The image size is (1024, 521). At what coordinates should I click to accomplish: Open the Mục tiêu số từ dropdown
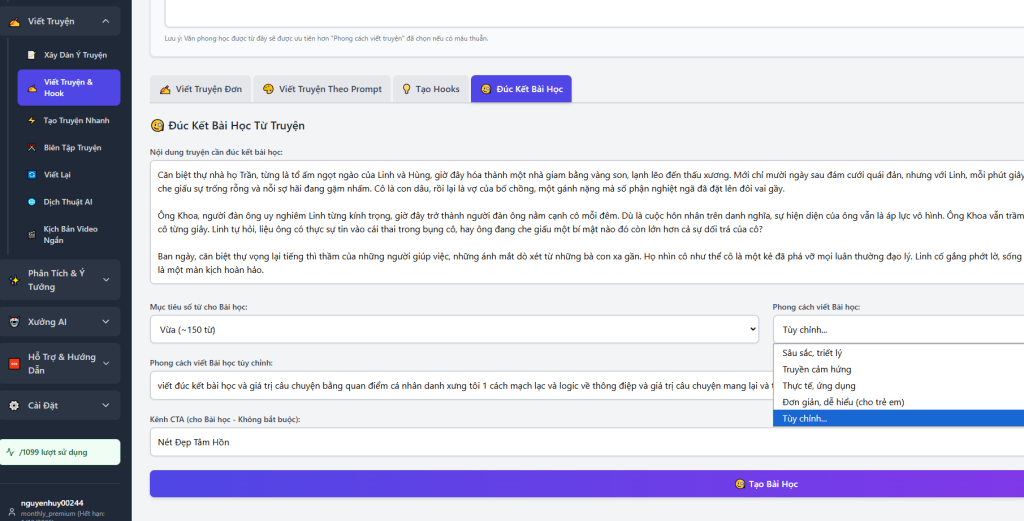click(454, 329)
